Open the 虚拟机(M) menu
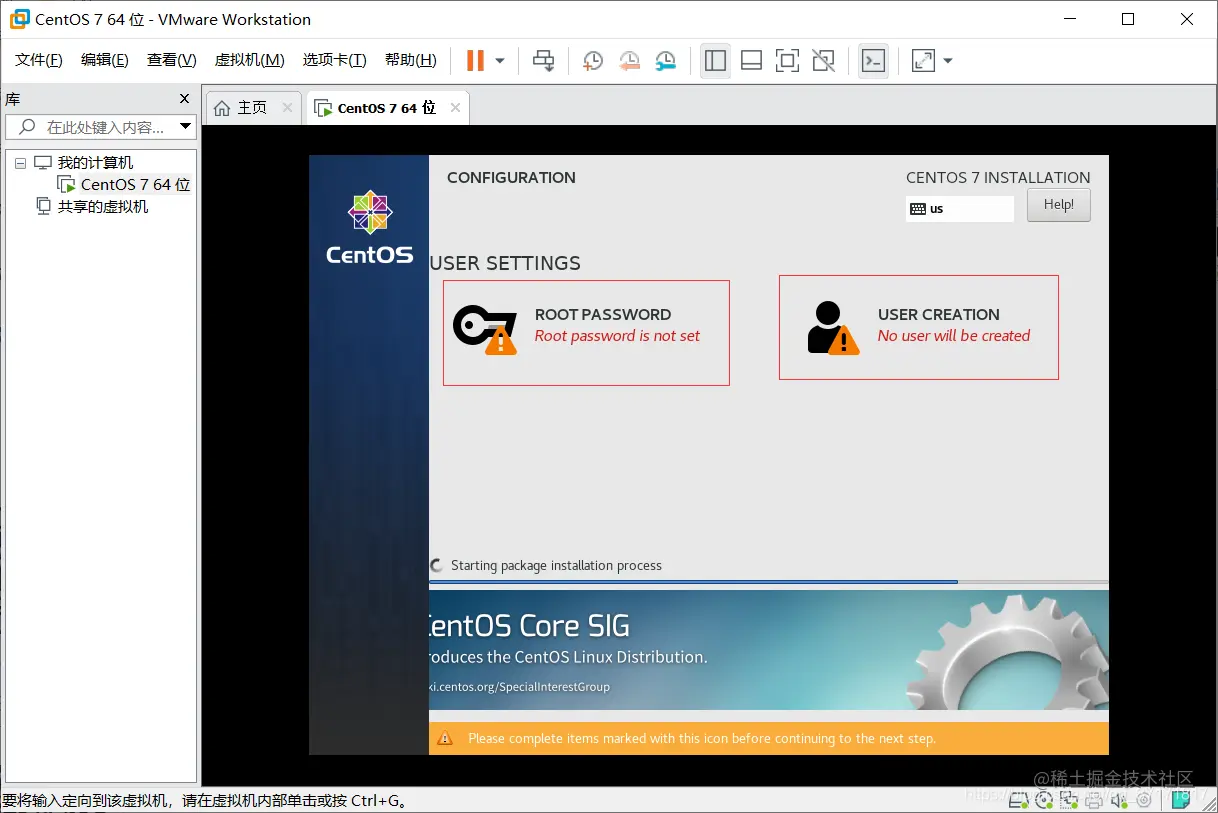Screen dimensions: 1218x813 250,60
